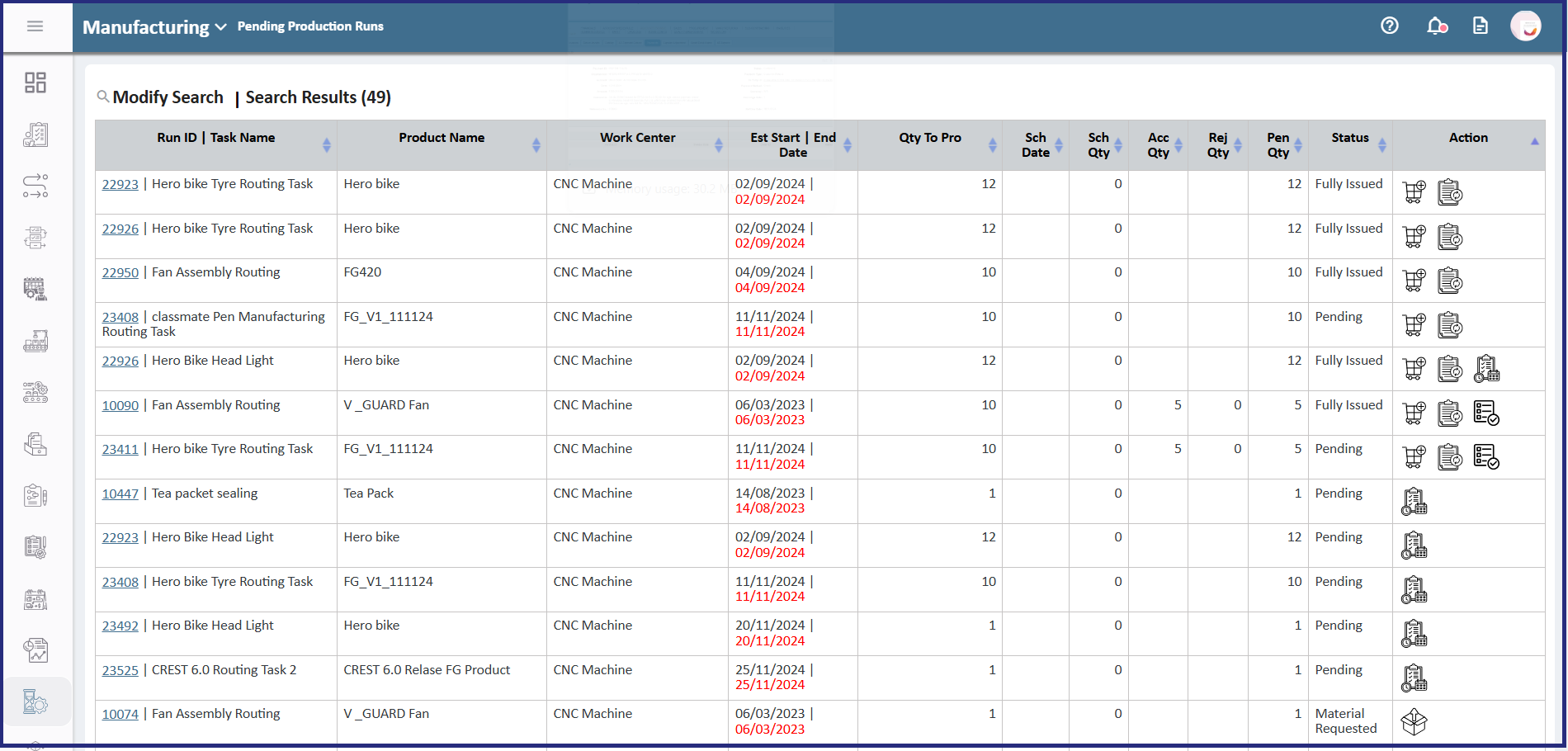Open the notifications bell
The image size is (1568, 751).
[1437, 26]
